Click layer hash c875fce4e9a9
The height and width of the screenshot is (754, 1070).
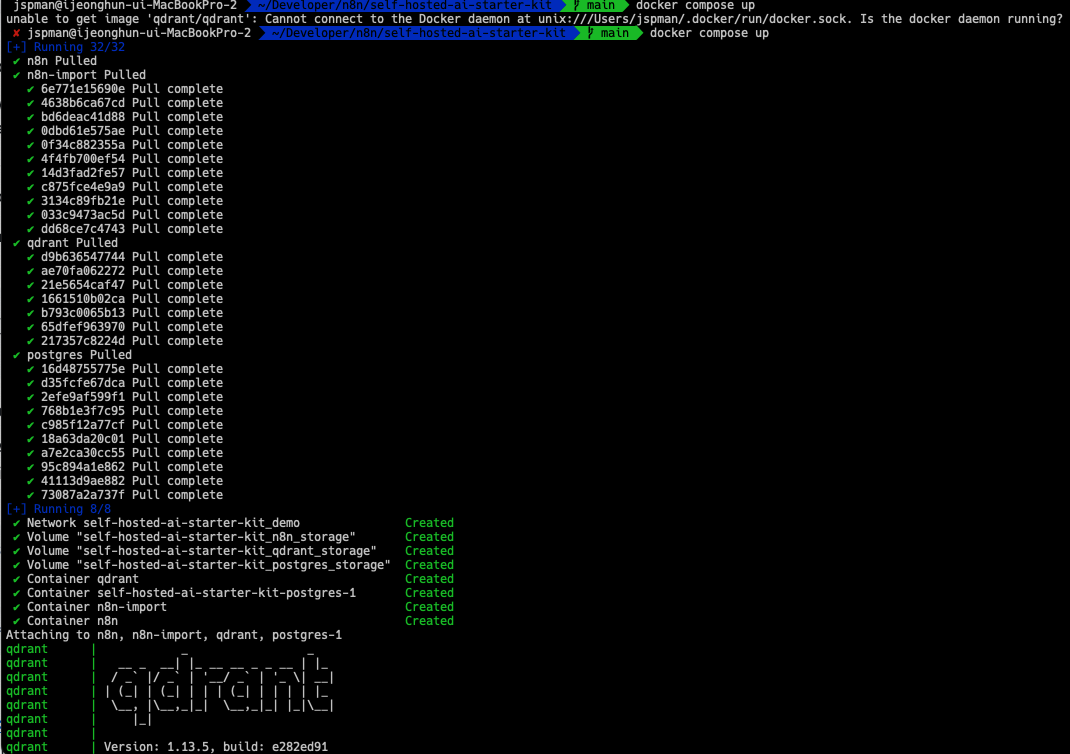(83, 187)
